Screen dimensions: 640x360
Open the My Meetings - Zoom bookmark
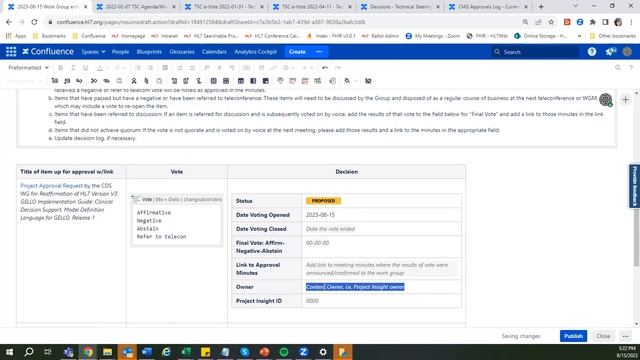click(x=433, y=36)
